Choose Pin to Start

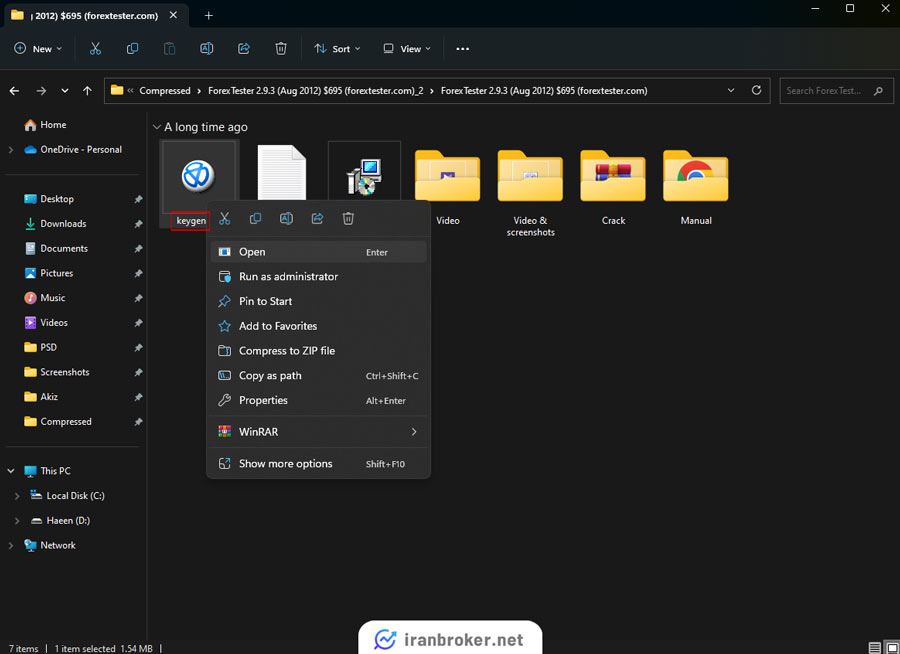(x=319, y=301)
